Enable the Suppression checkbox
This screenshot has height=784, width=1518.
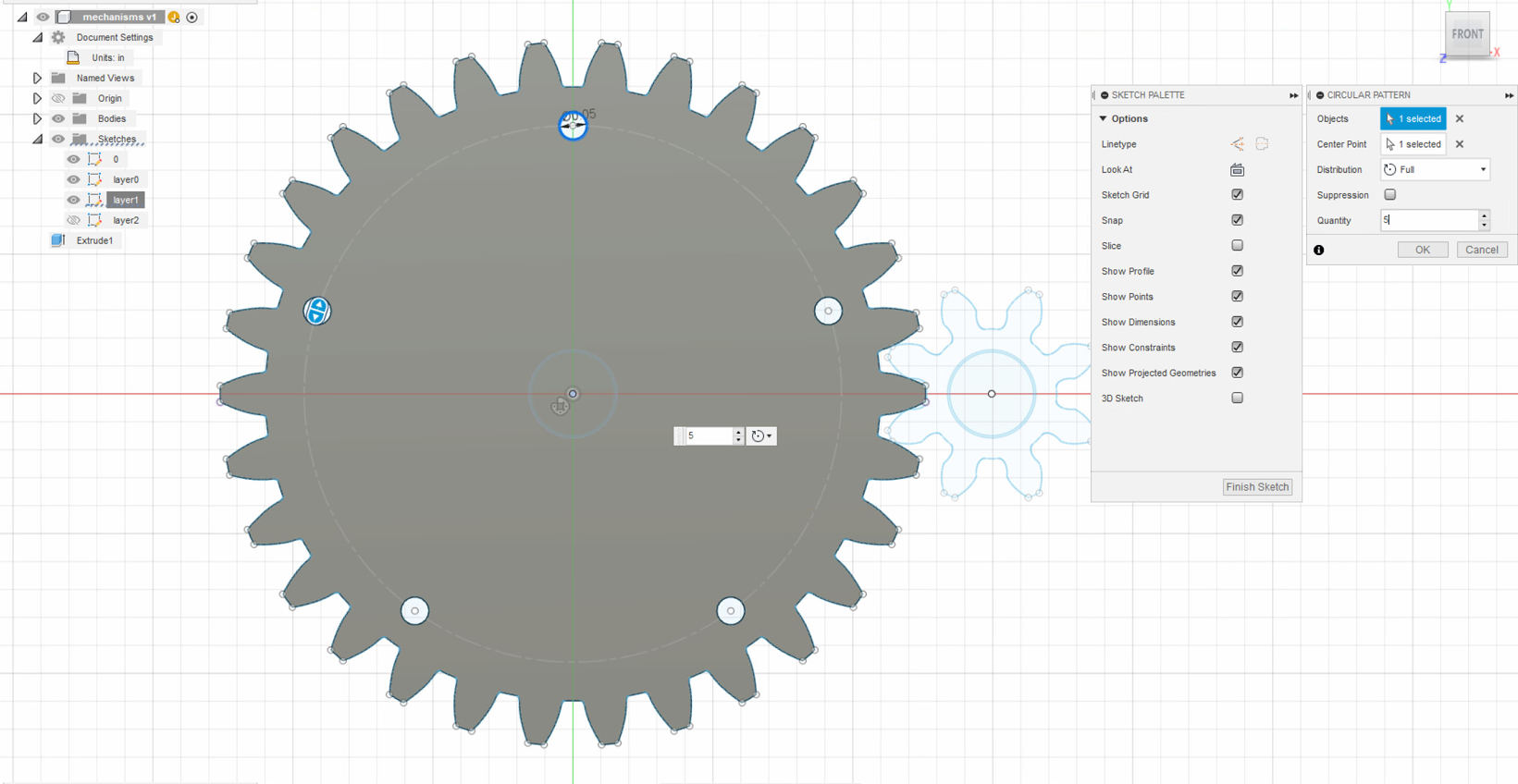click(x=1389, y=195)
